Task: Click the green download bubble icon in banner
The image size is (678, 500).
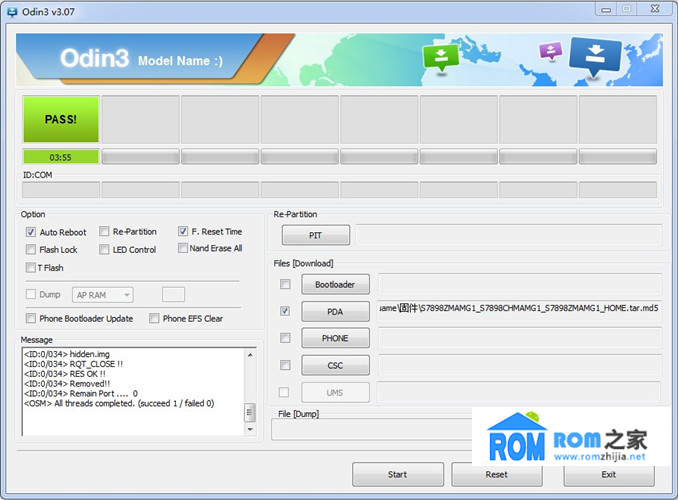Action: [x=441, y=58]
